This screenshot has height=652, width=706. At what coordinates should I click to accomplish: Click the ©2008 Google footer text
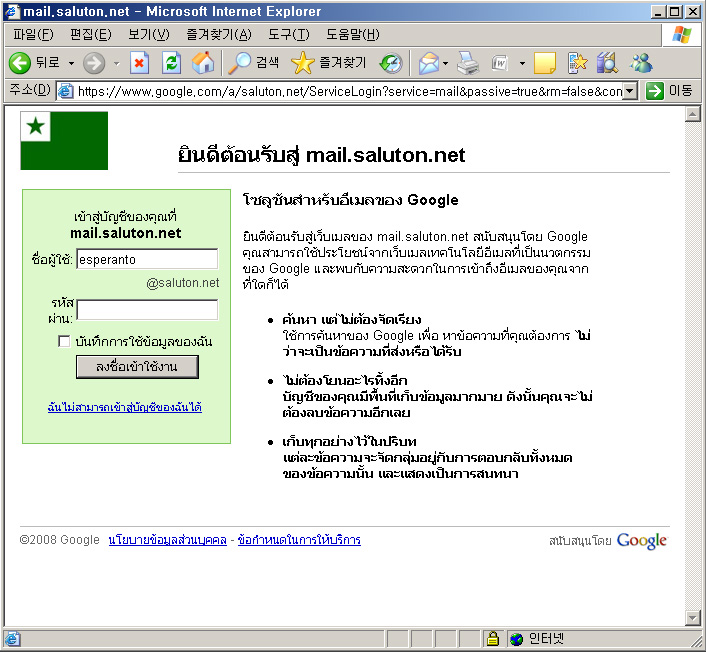tap(59, 539)
